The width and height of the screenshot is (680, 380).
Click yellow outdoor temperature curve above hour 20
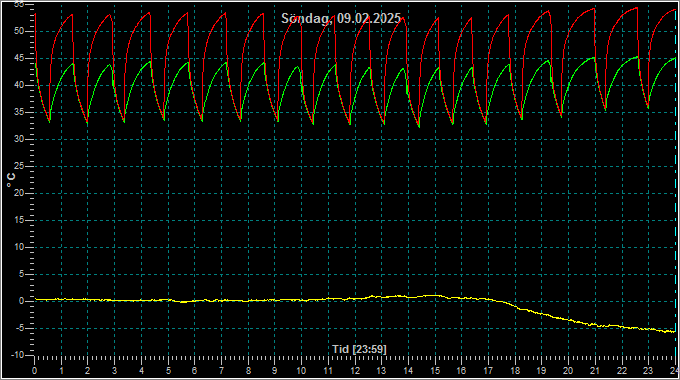click(568, 320)
